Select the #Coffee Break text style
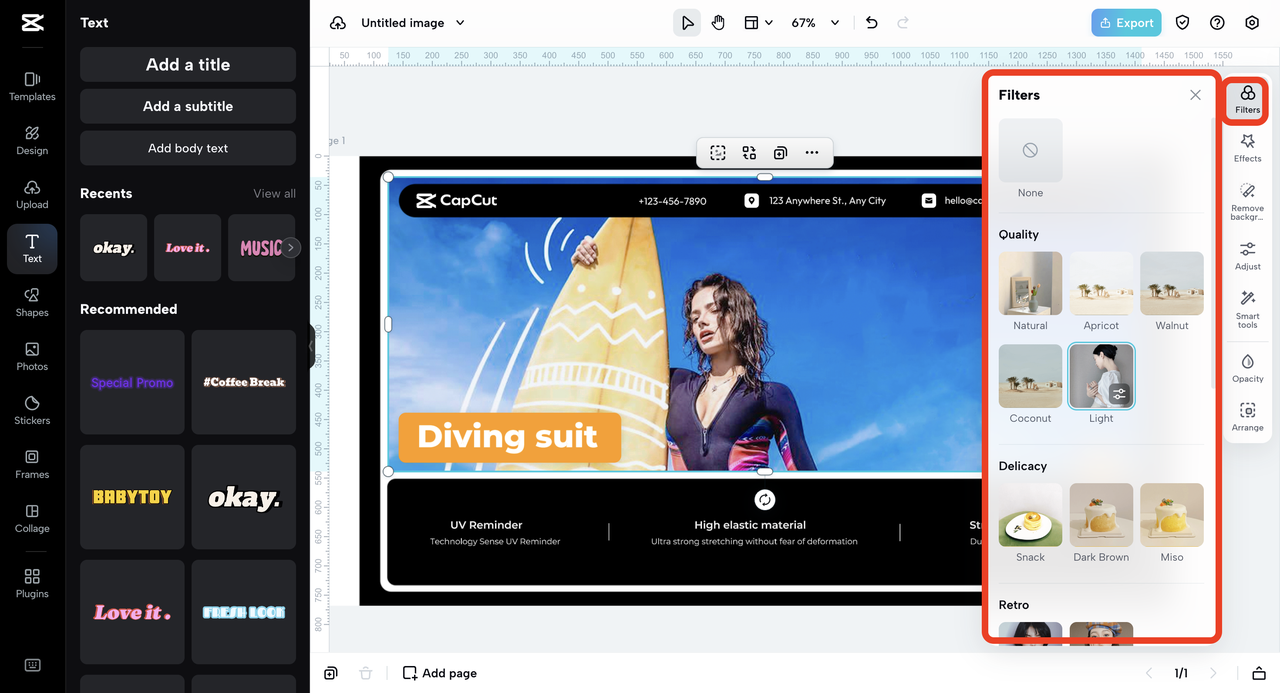 [244, 382]
